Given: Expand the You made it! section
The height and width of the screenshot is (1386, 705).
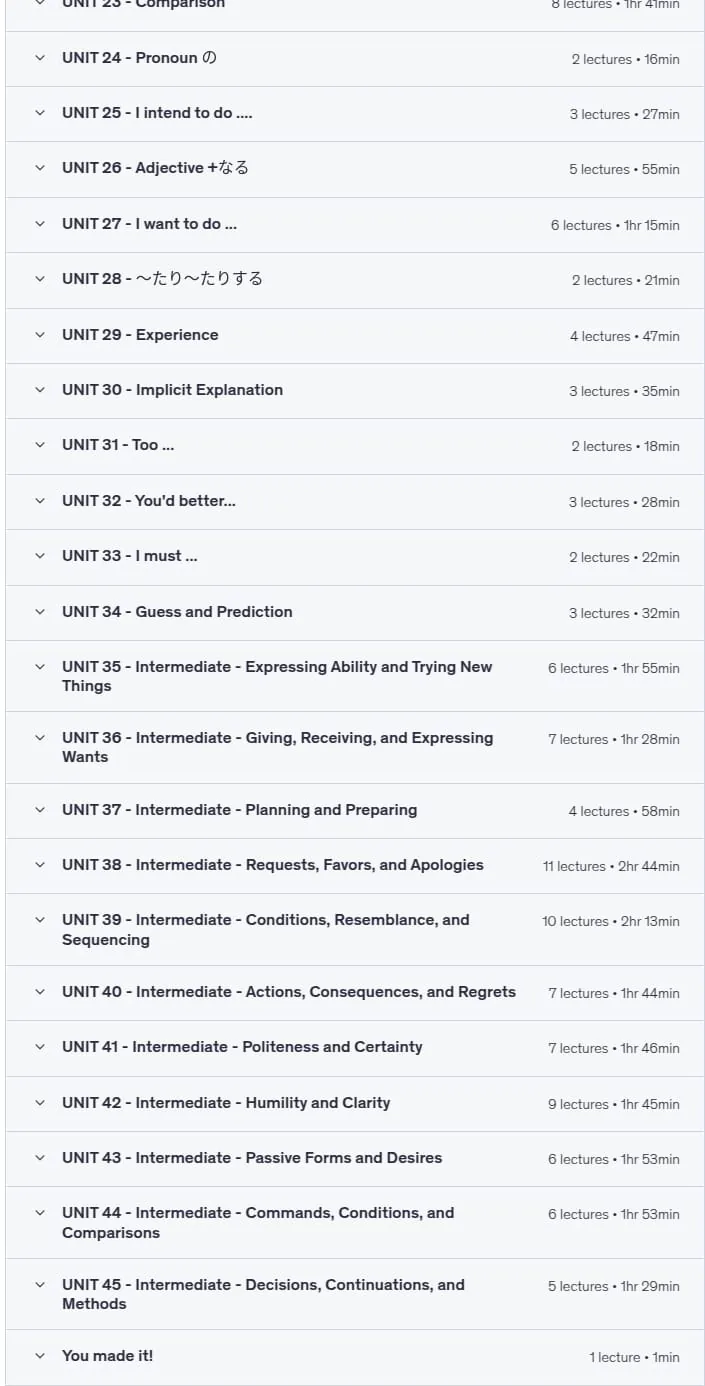Looking at the screenshot, I should pyautogui.click(x=355, y=1357).
